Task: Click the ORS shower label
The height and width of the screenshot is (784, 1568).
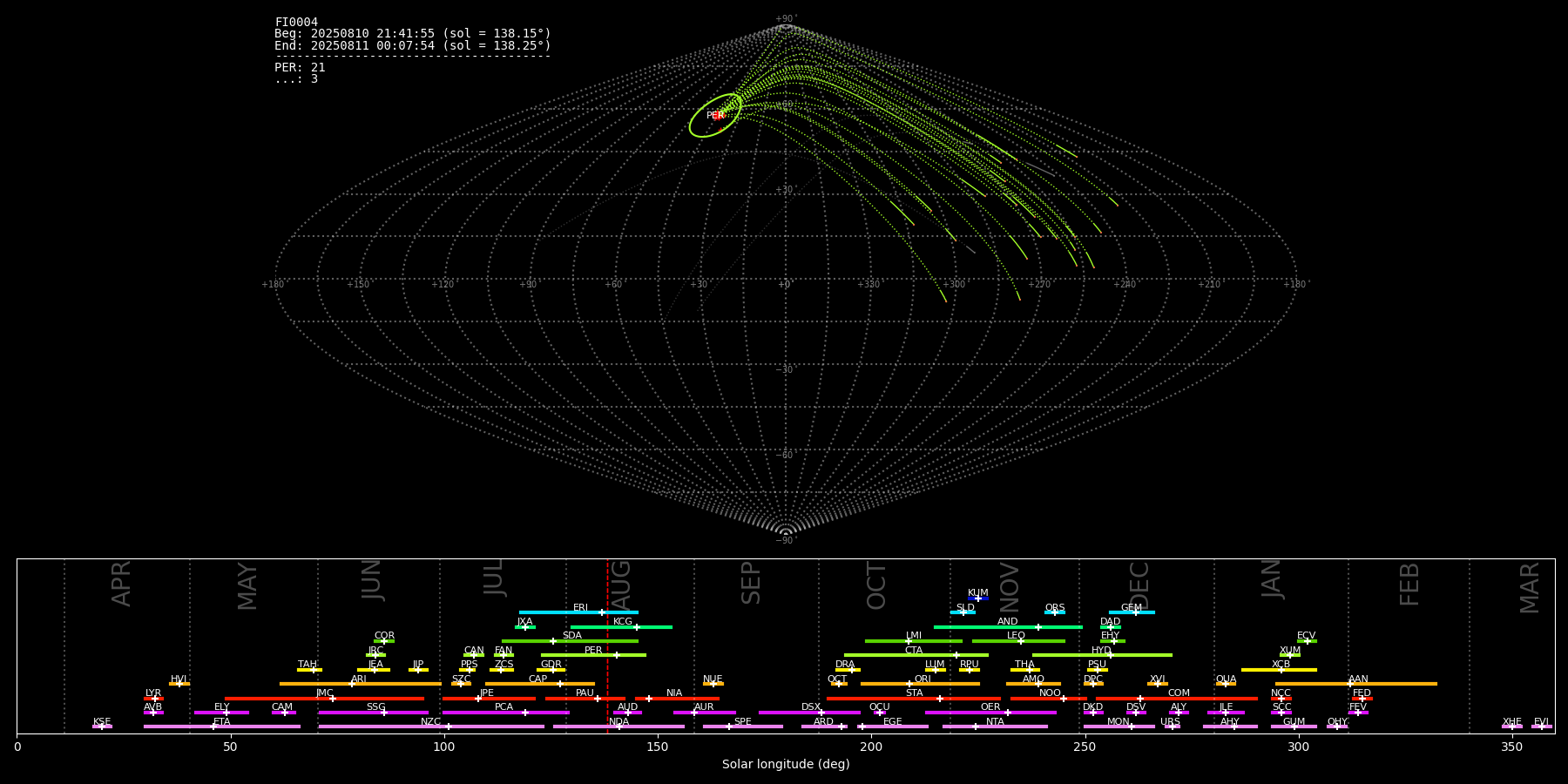Action: click(x=1055, y=608)
